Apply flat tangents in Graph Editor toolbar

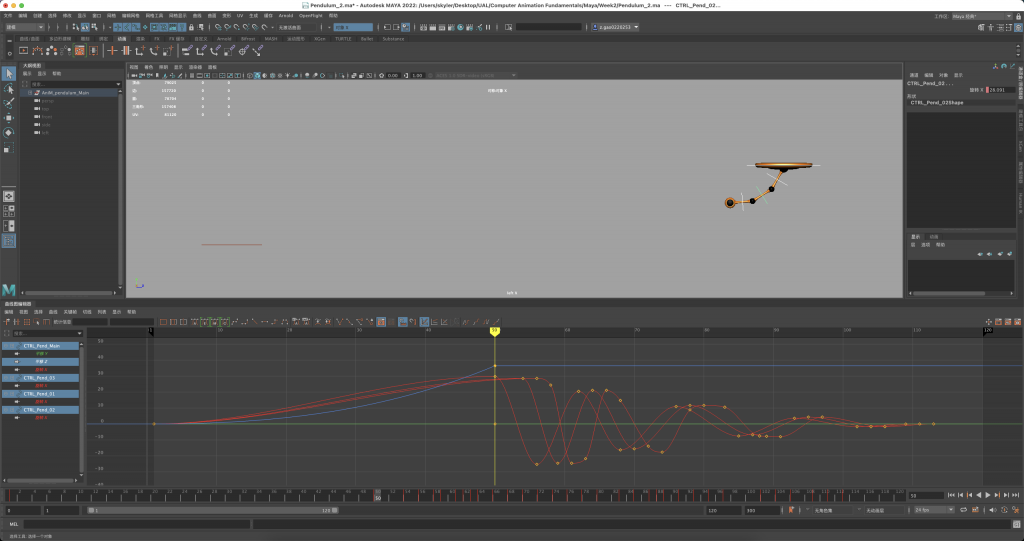[264, 321]
